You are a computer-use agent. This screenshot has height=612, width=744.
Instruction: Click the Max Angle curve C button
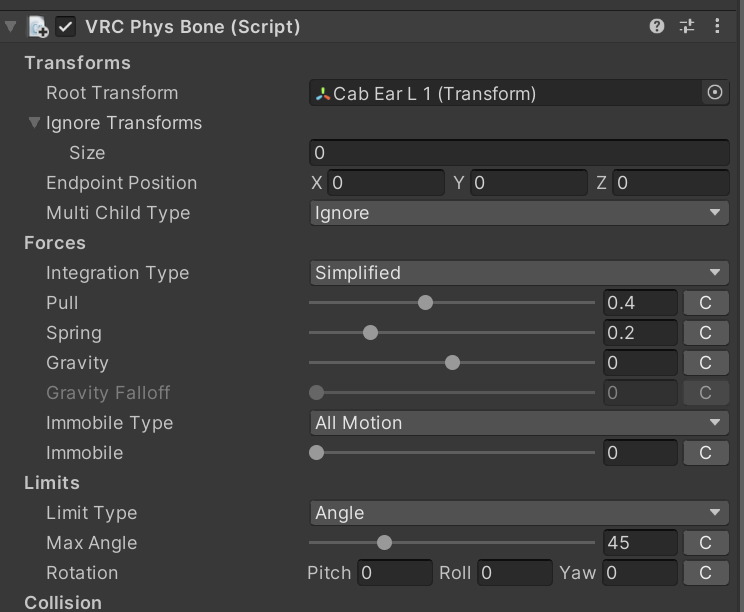(x=705, y=543)
